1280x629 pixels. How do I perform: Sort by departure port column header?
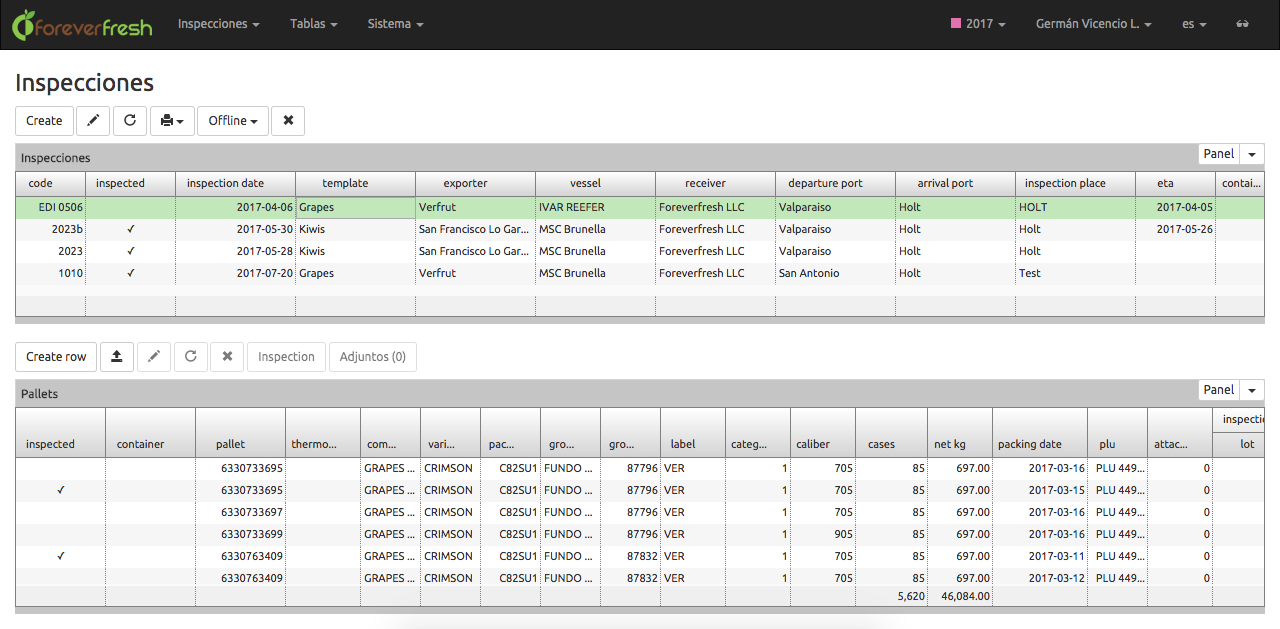(x=835, y=184)
